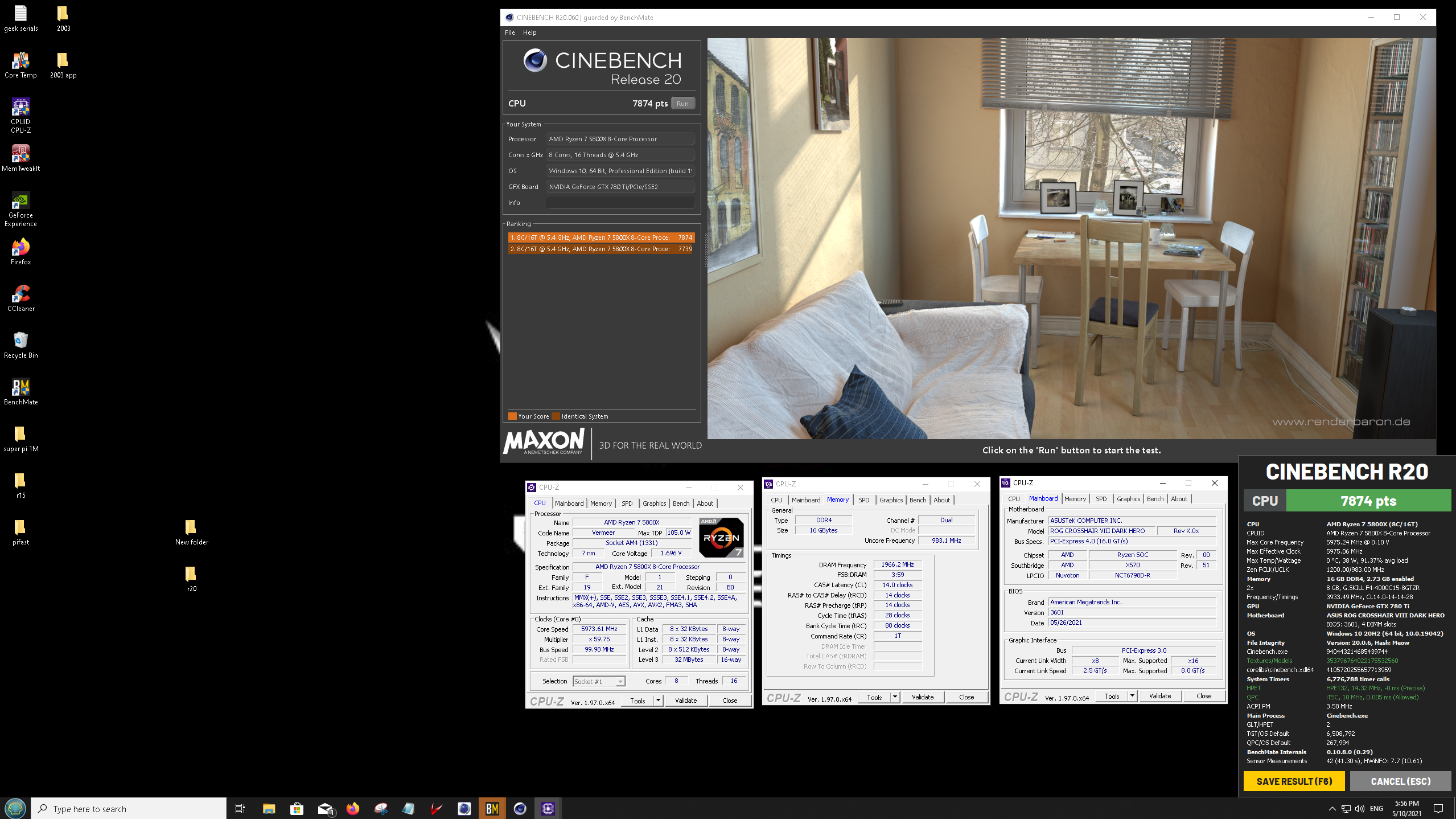
Task: Open the Notepad taskbar icon
Action: coord(408,808)
